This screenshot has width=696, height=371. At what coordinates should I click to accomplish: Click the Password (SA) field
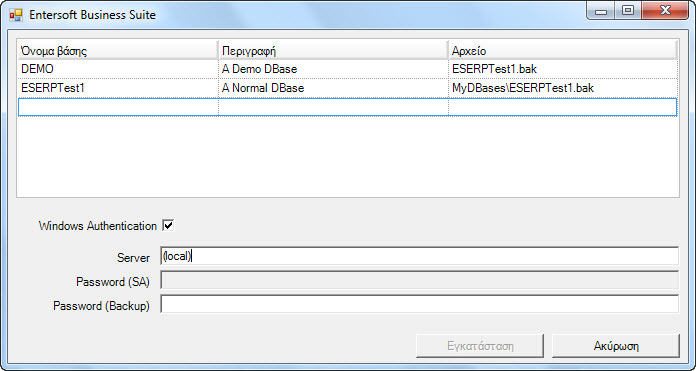pyautogui.click(x=419, y=281)
